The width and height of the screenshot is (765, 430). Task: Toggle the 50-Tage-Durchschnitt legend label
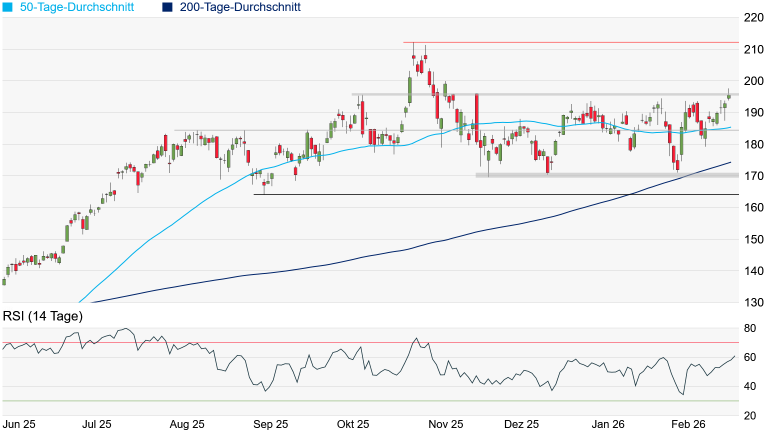82,7
